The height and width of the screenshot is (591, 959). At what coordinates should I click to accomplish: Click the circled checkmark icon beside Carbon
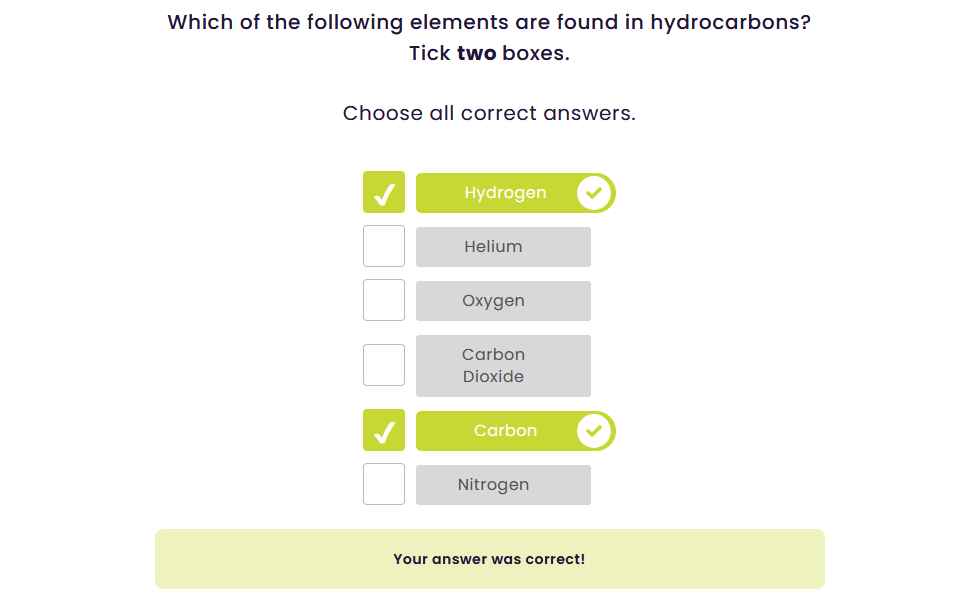(594, 431)
